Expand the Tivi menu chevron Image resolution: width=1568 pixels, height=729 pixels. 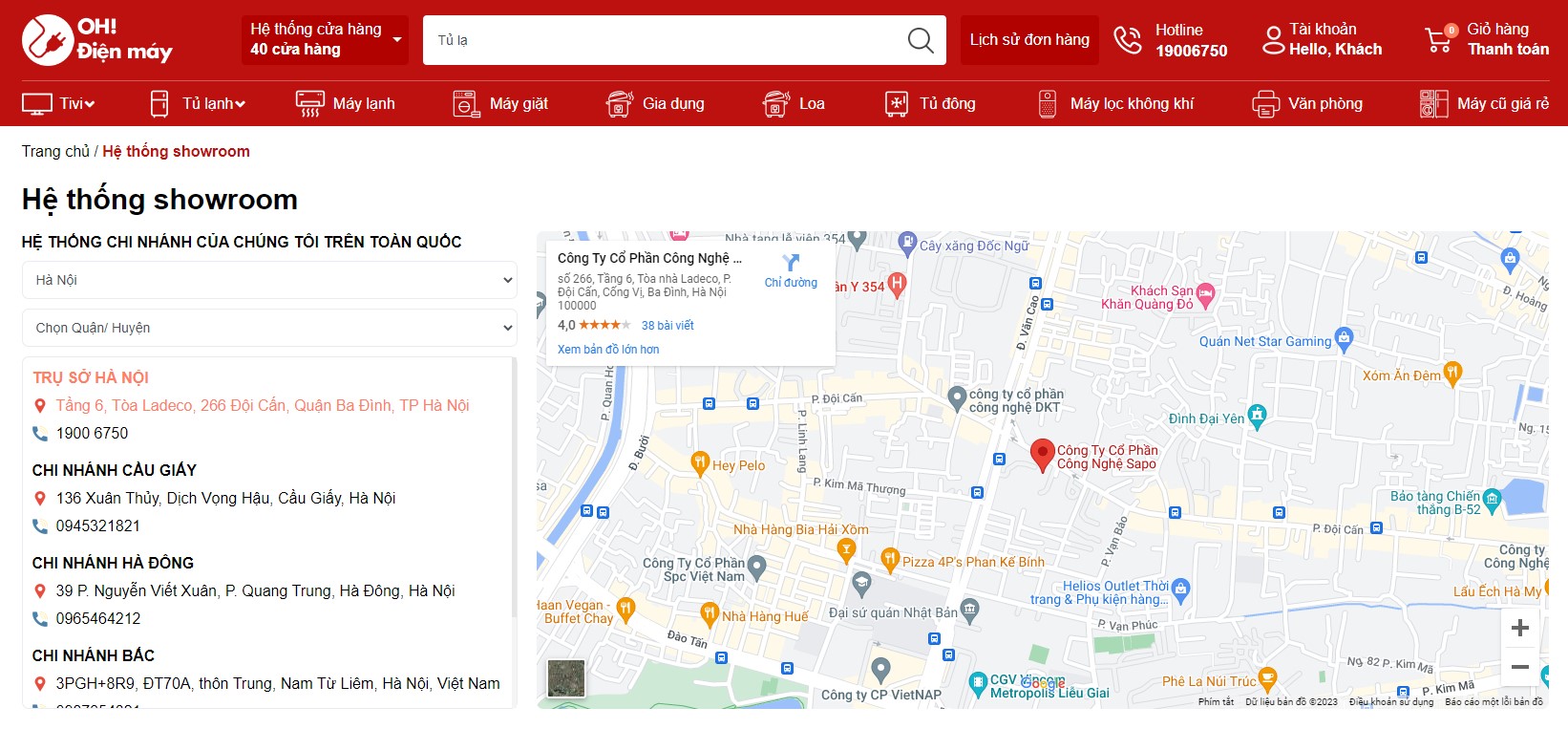(89, 104)
